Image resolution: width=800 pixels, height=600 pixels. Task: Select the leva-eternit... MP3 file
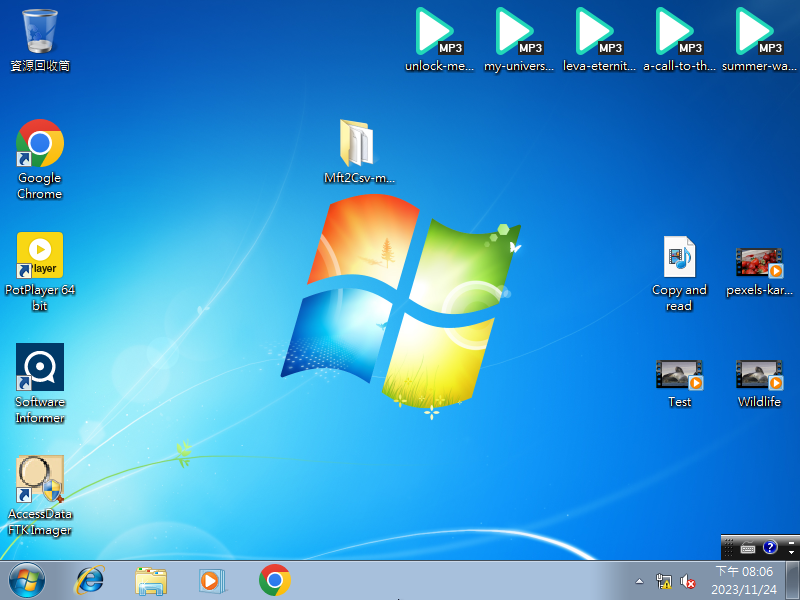coord(599,40)
